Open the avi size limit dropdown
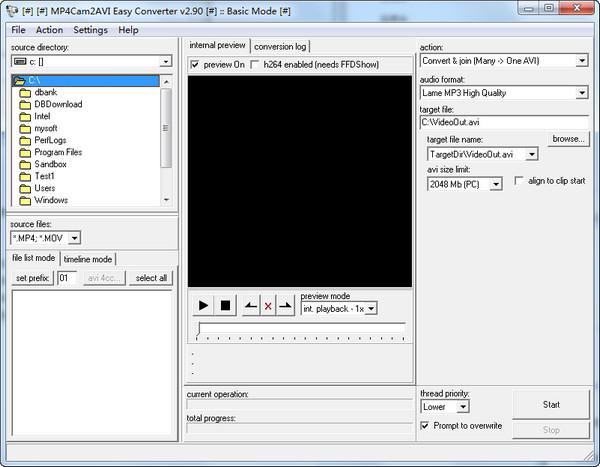600x467 pixels. tap(496, 184)
